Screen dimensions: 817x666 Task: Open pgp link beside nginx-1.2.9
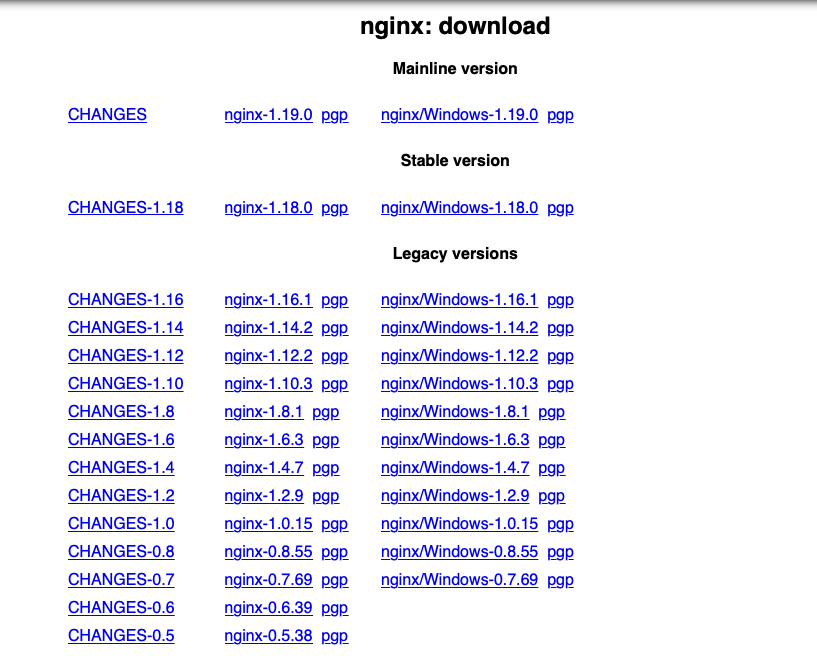pyautogui.click(x=326, y=496)
